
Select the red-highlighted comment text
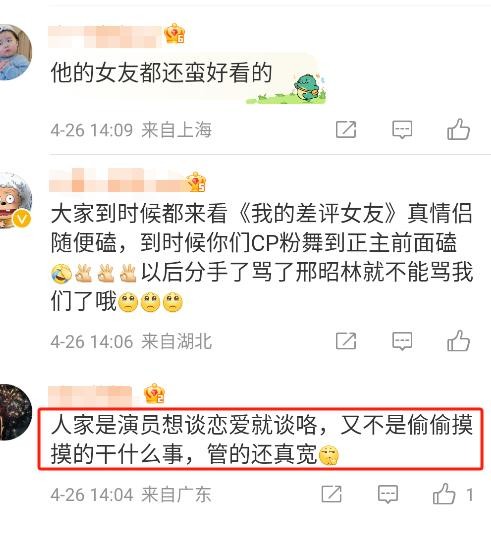tap(260, 440)
